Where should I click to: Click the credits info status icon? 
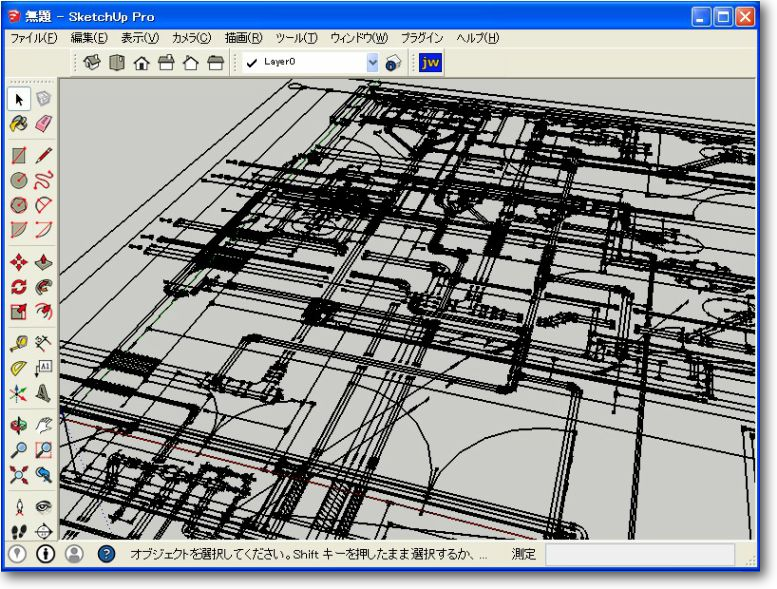pos(46,553)
